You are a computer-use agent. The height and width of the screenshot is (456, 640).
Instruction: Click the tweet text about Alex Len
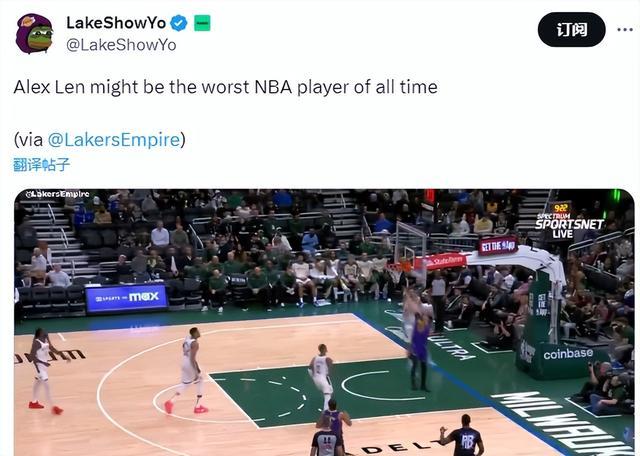pos(225,87)
